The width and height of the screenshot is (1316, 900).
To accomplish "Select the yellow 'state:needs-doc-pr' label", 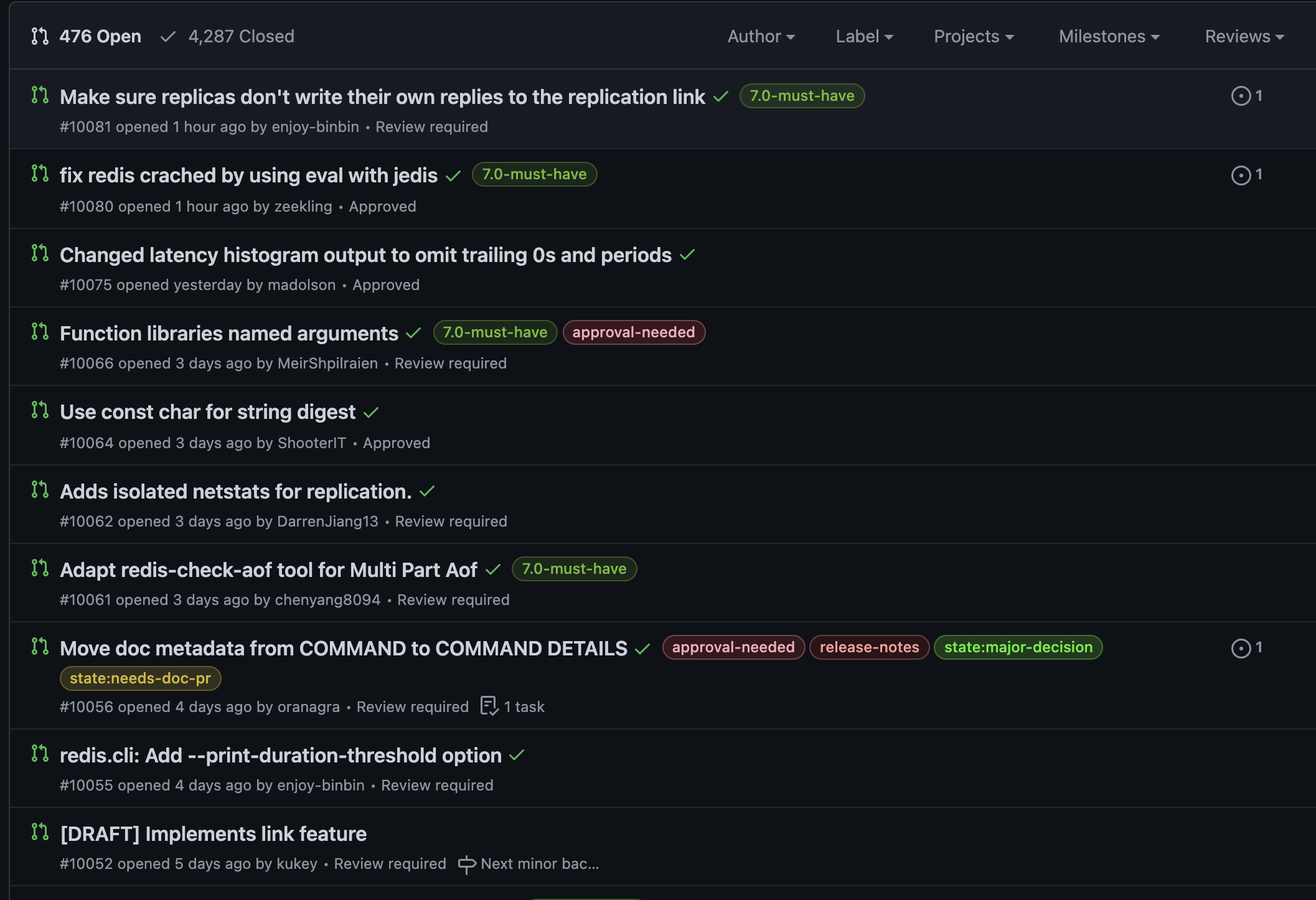I will point(140,678).
